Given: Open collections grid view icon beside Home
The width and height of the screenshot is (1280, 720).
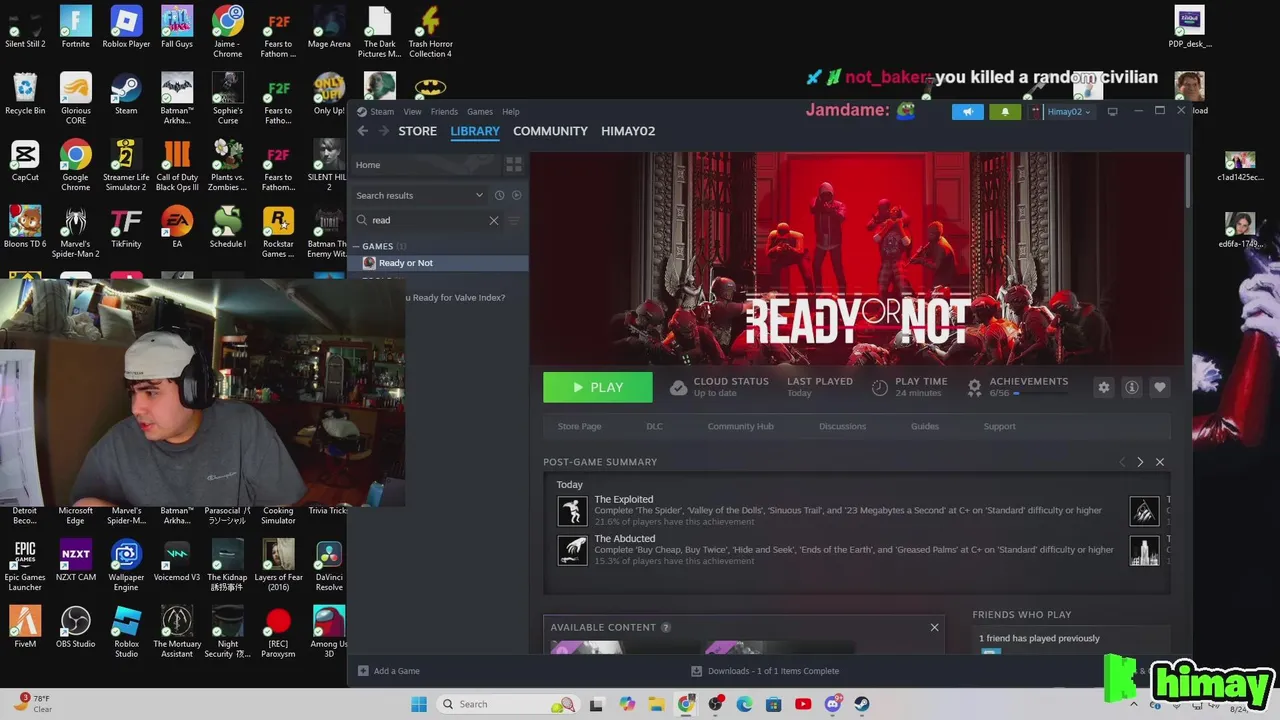Looking at the screenshot, I should point(514,164).
